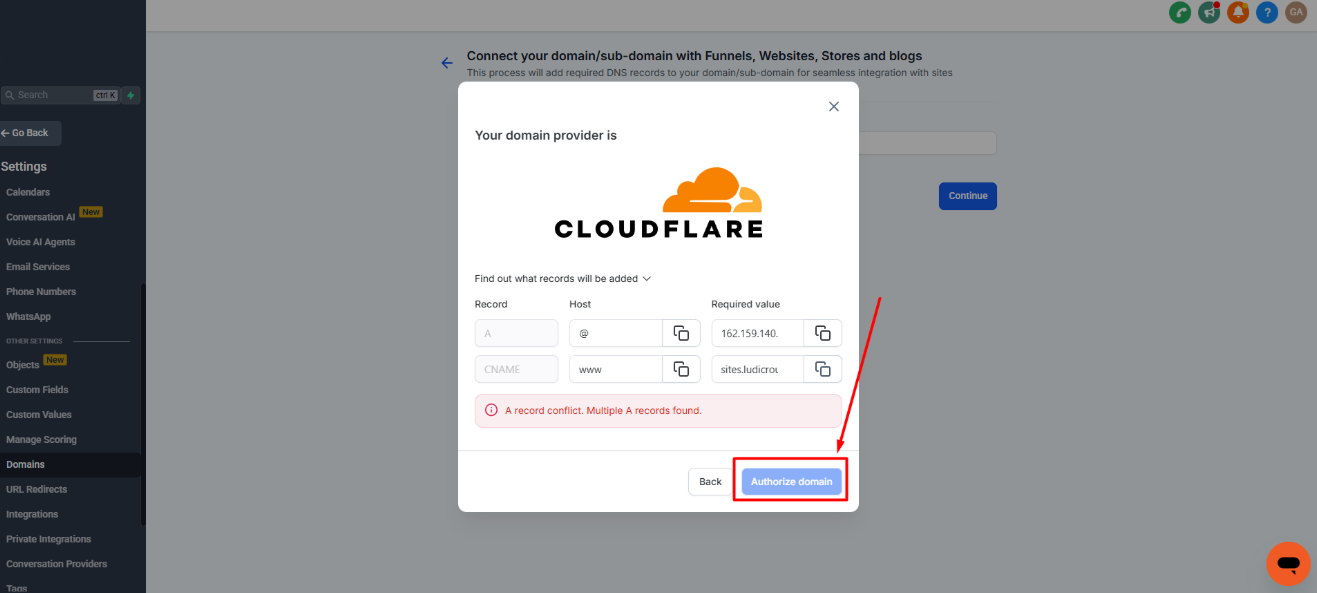Click the www host input field
The height and width of the screenshot is (593, 1317).
[615, 369]
